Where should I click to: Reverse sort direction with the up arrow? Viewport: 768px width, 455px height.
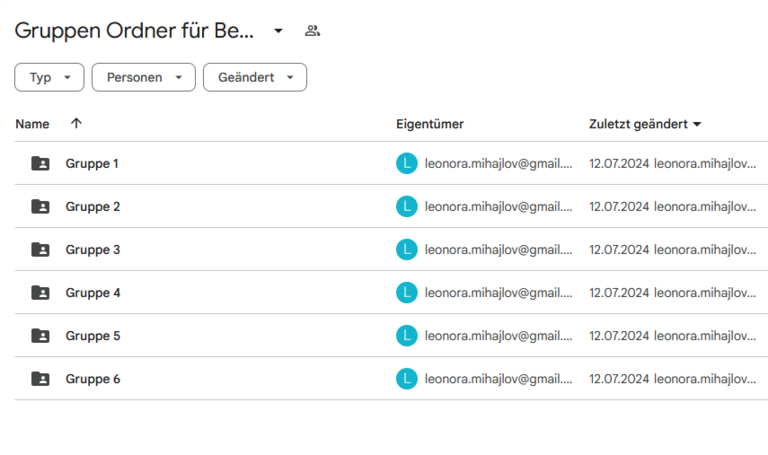click(x=76, y=123)
